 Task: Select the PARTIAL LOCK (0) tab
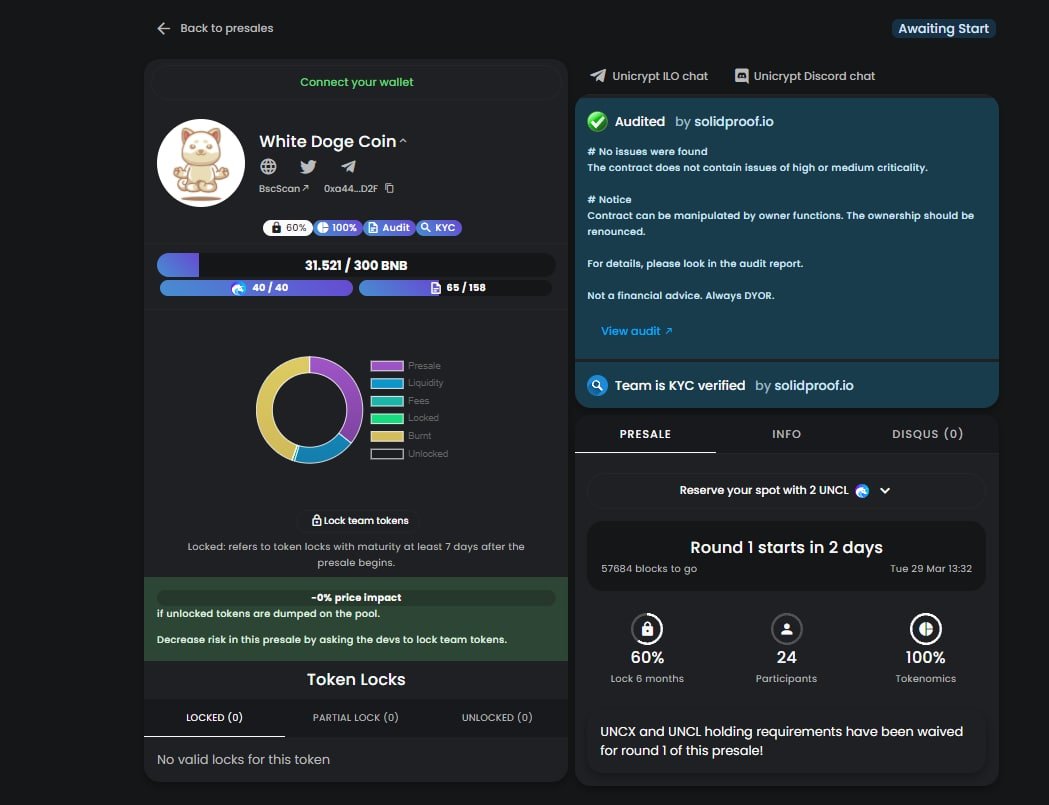355,717
